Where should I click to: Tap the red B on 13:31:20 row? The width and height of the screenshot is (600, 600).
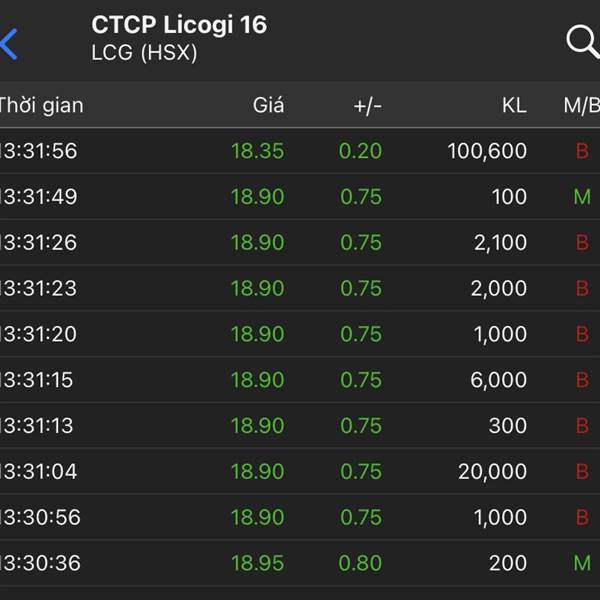(582, 334)
